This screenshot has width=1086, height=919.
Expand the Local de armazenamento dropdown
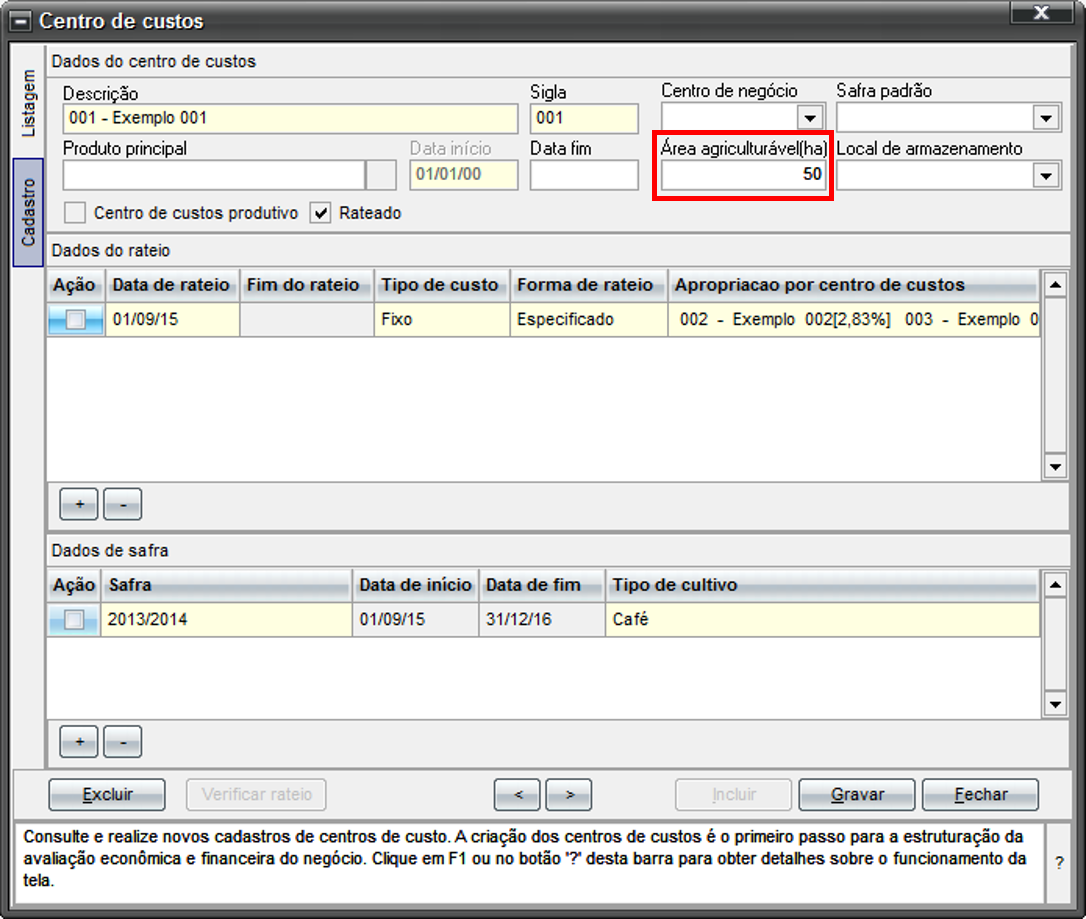[1046, 175]
